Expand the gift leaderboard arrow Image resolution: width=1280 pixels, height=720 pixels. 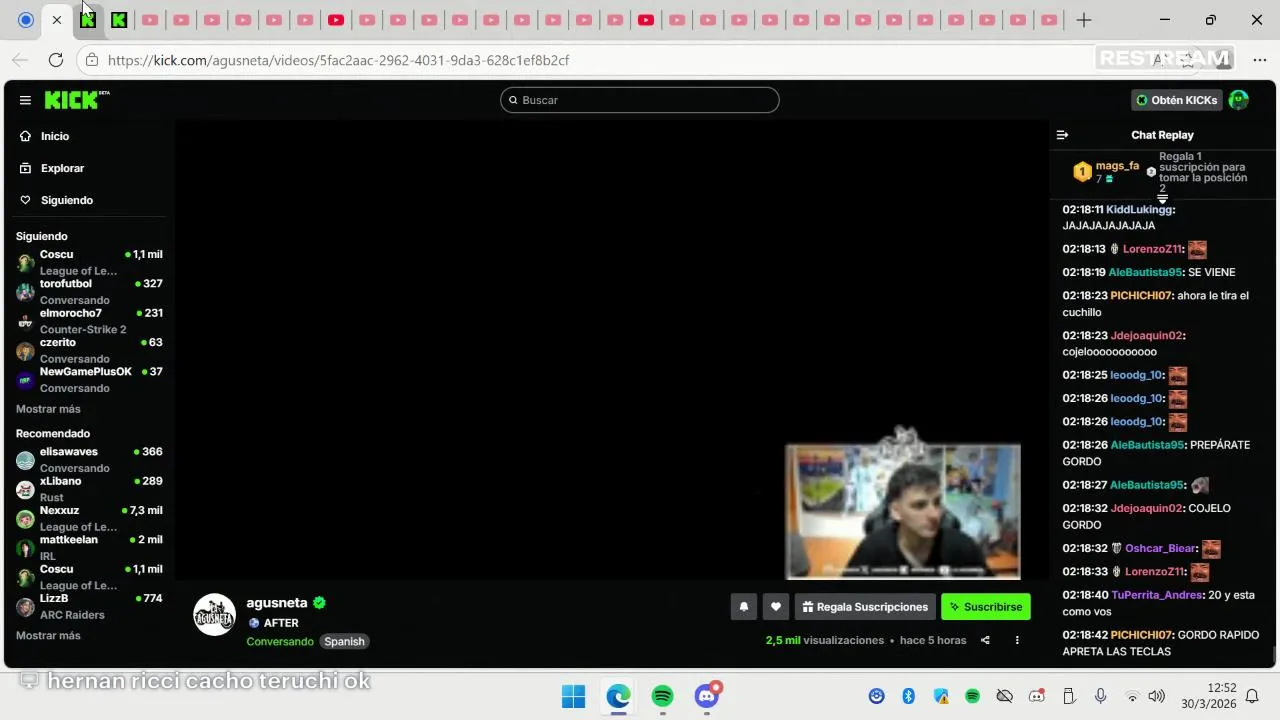(1162, 199)
